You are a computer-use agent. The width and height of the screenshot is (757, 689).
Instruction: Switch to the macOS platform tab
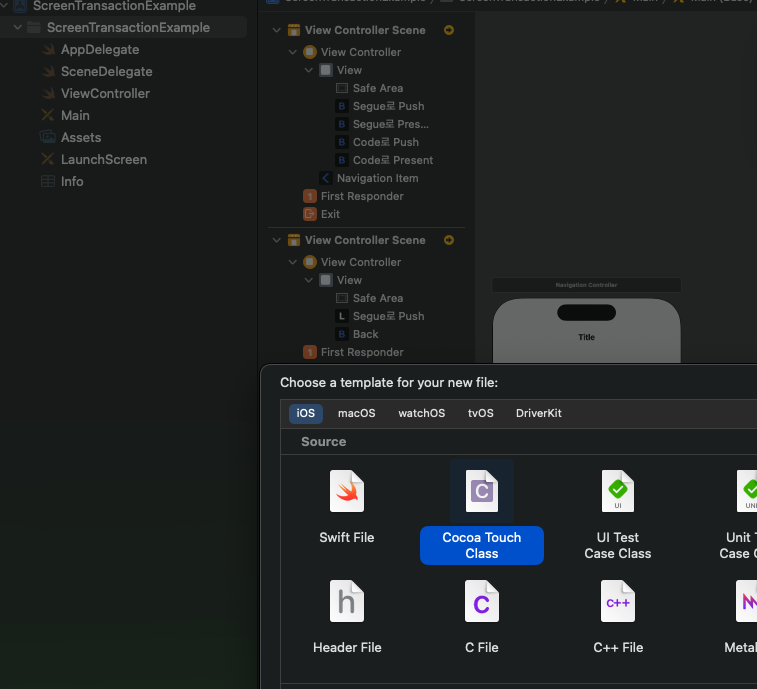356,413
